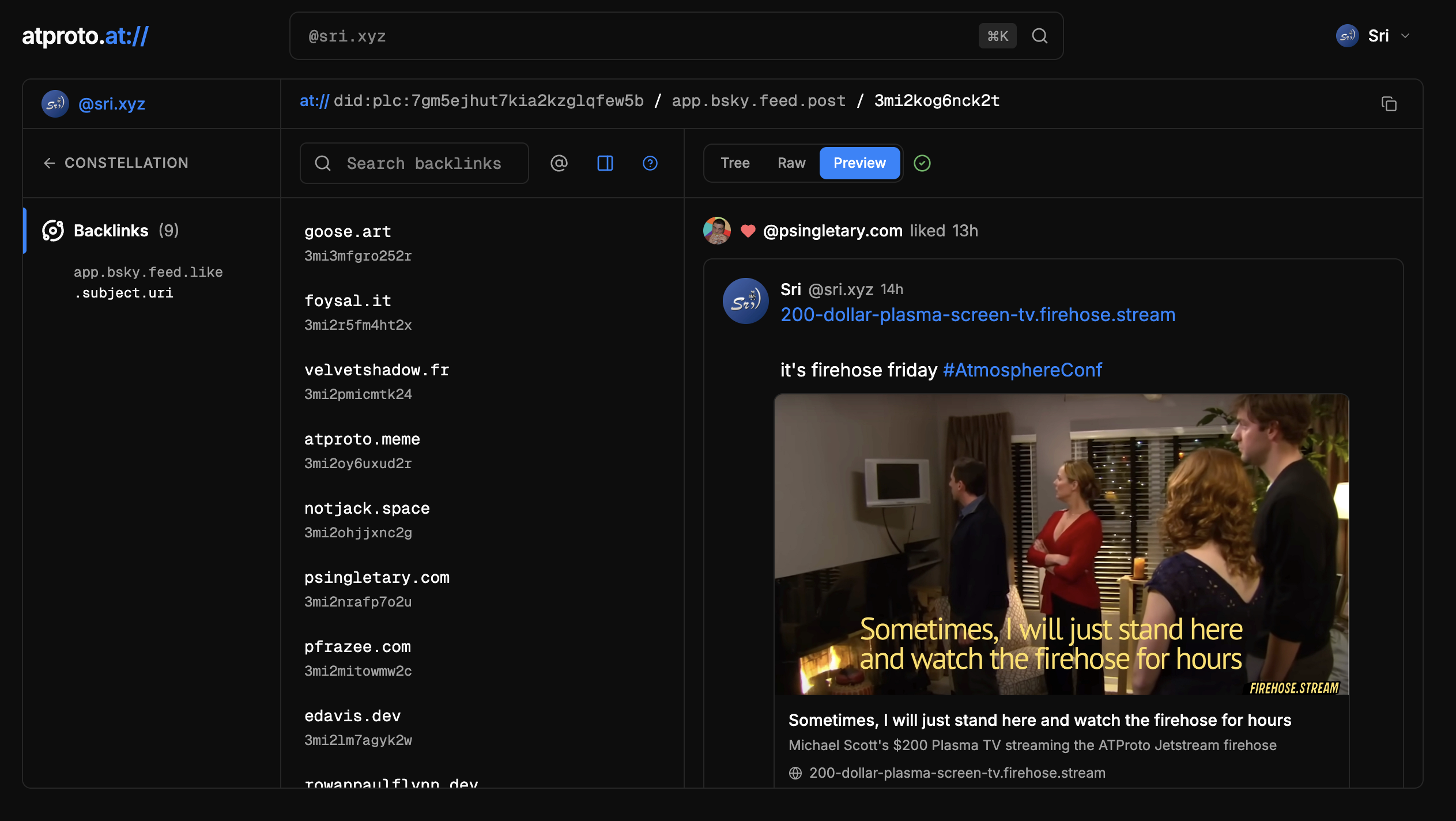Click the green verified checkmark icon
This screenshot has height=821, width=1456.
point(922,163)
